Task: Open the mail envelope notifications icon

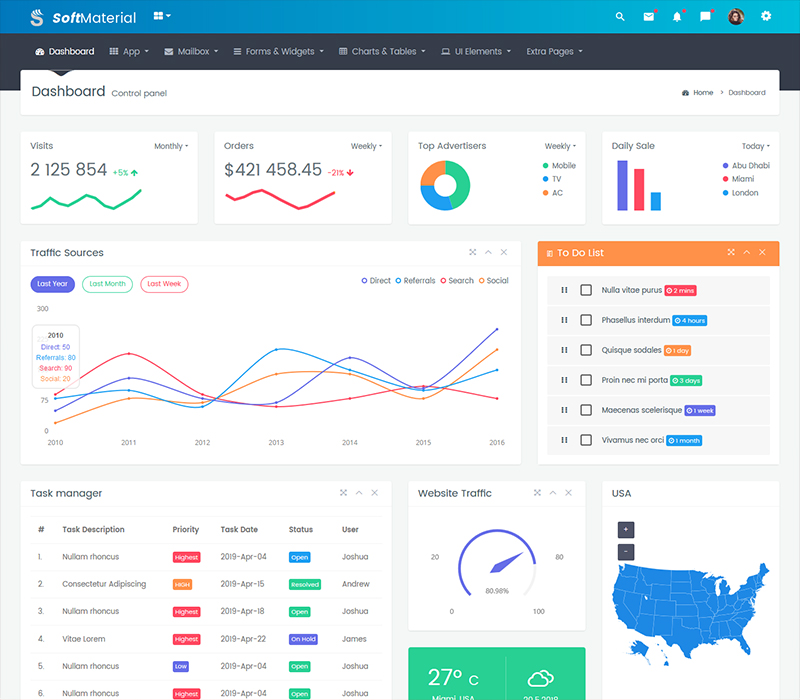Action: point(649,17)
